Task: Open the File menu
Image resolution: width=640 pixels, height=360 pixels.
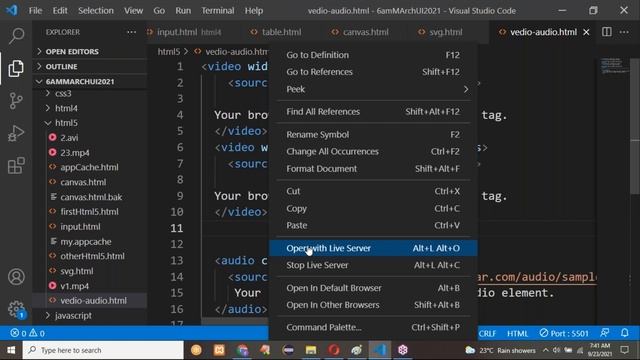Action: pyautogui.click(x=35, y=10)
